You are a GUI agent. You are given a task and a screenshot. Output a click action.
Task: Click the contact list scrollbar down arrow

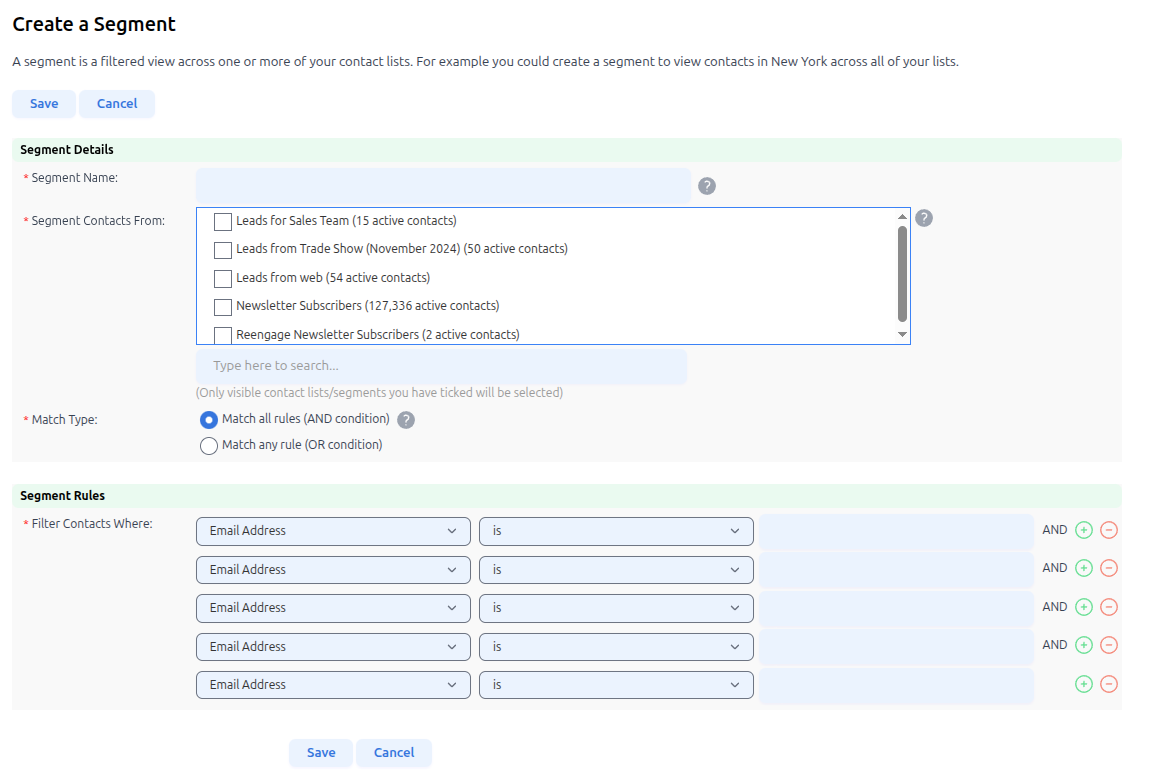click(x=902, y=335)
